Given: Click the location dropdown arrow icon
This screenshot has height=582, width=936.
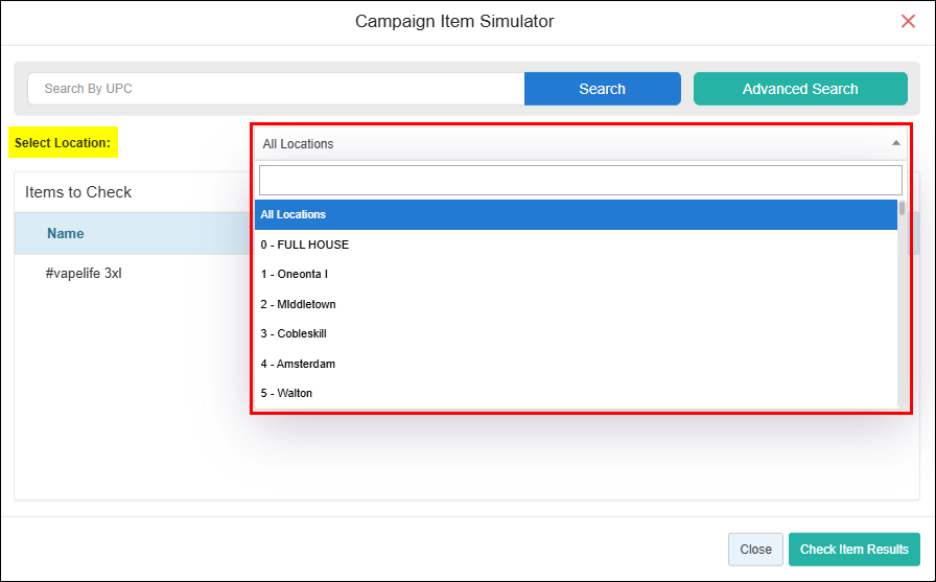Looking at the screenshot, I should point(896,144).
